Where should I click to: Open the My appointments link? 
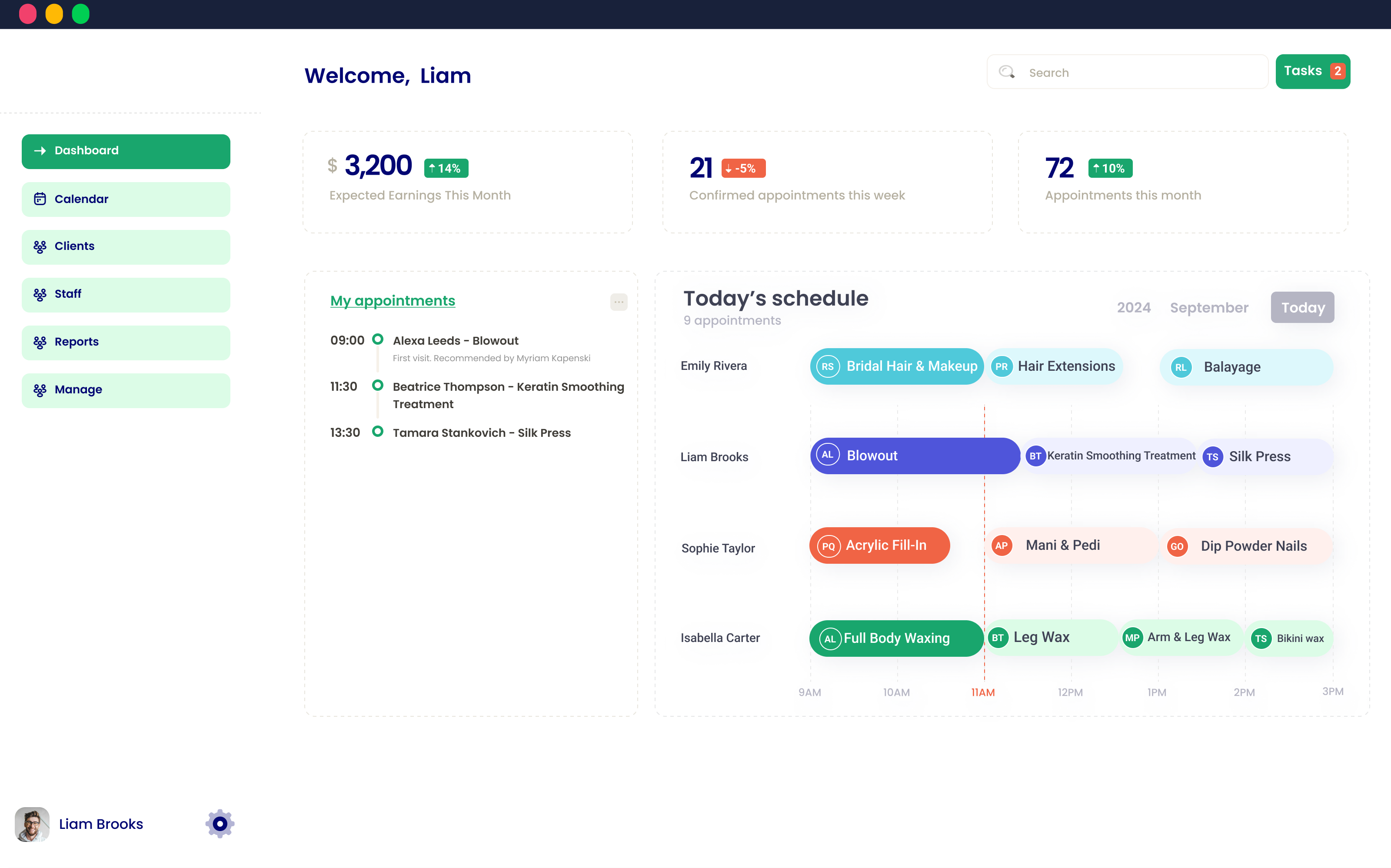(x=393, y=300)
